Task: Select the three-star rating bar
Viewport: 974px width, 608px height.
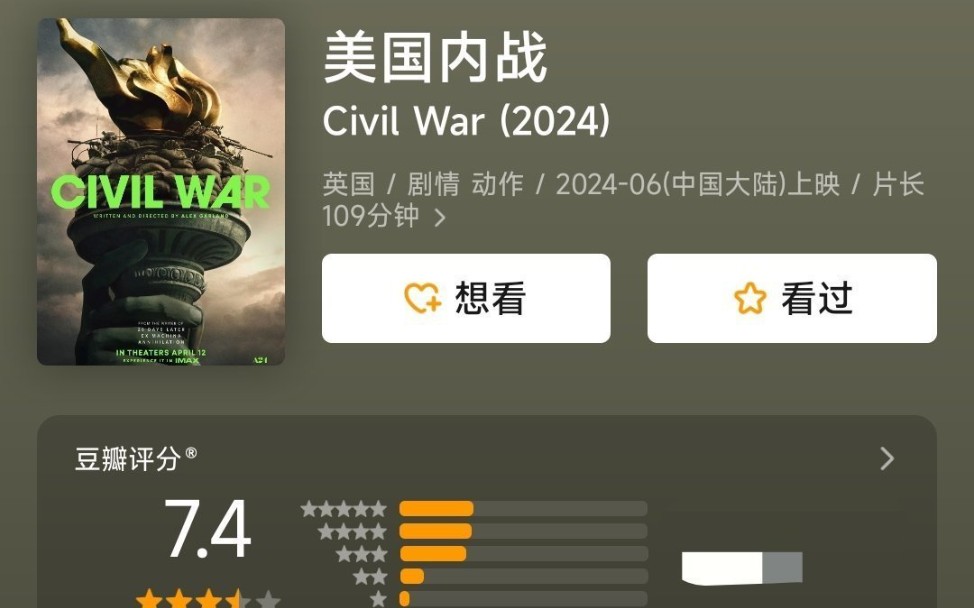Action: [523, 553]
